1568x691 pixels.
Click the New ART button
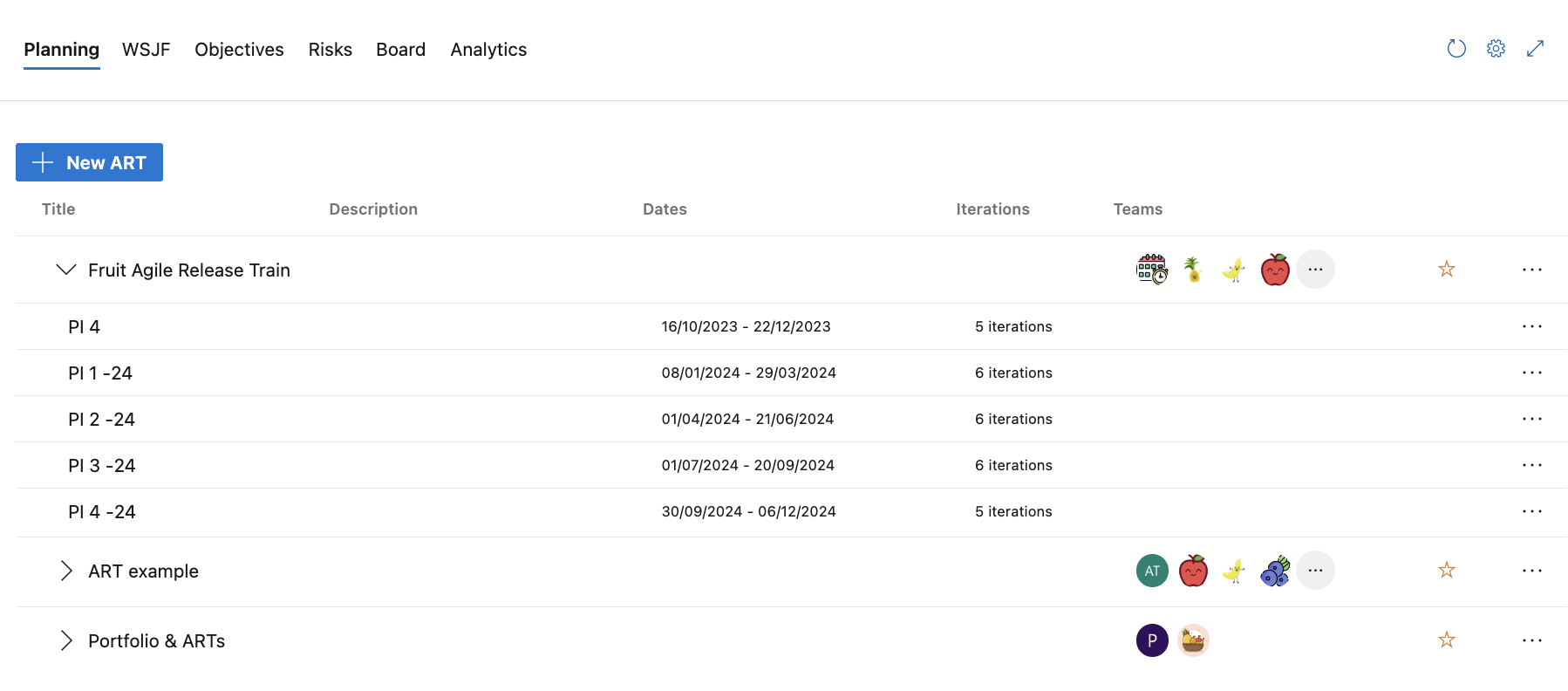89,162
